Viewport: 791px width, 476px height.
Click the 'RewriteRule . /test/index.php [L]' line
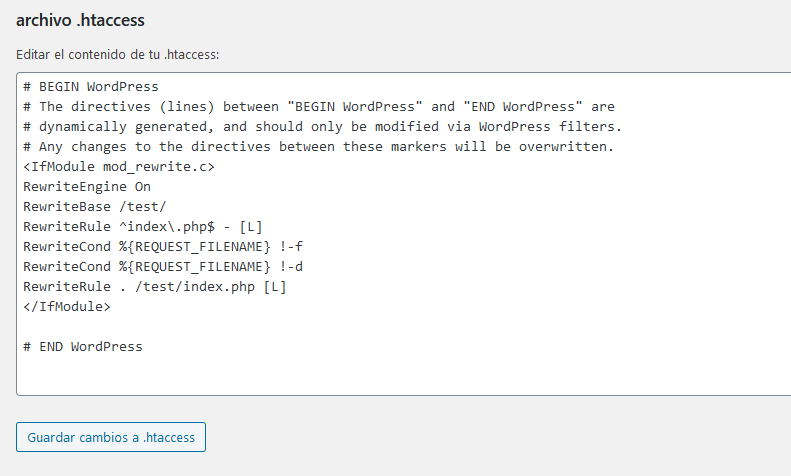pyautogui.click(x=155, y=287)
